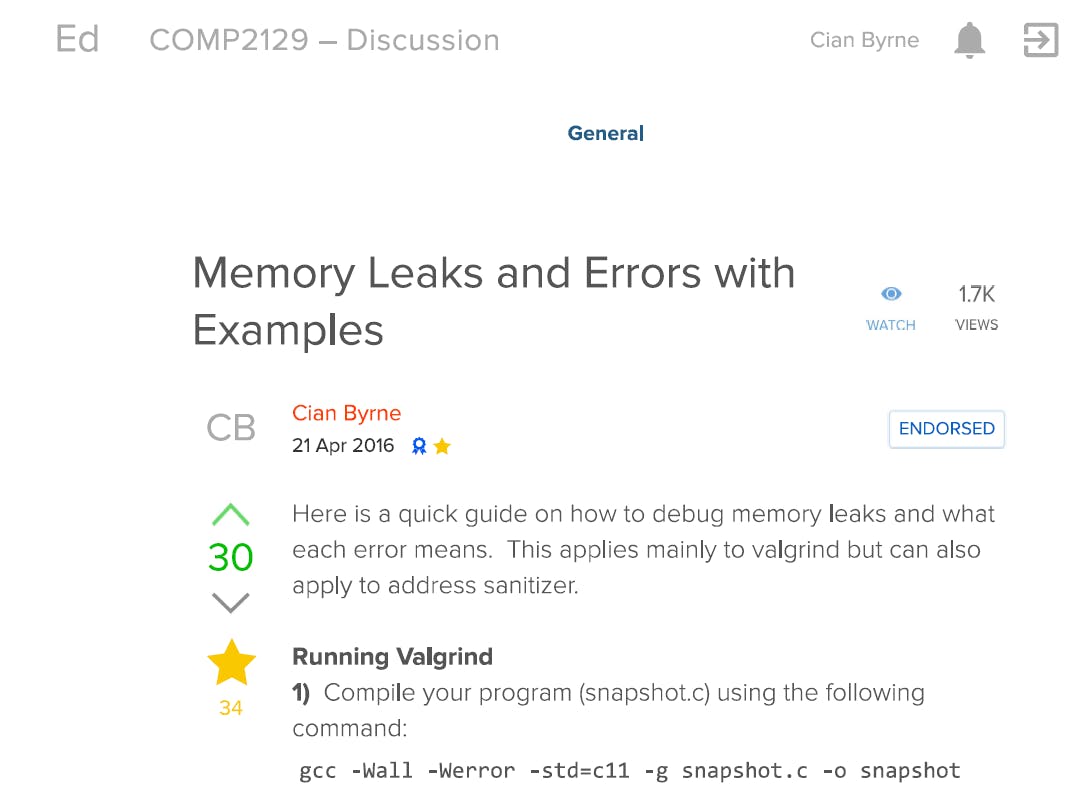
Task: Expand the views counter showing 1.7K
Action: [975, 294]
